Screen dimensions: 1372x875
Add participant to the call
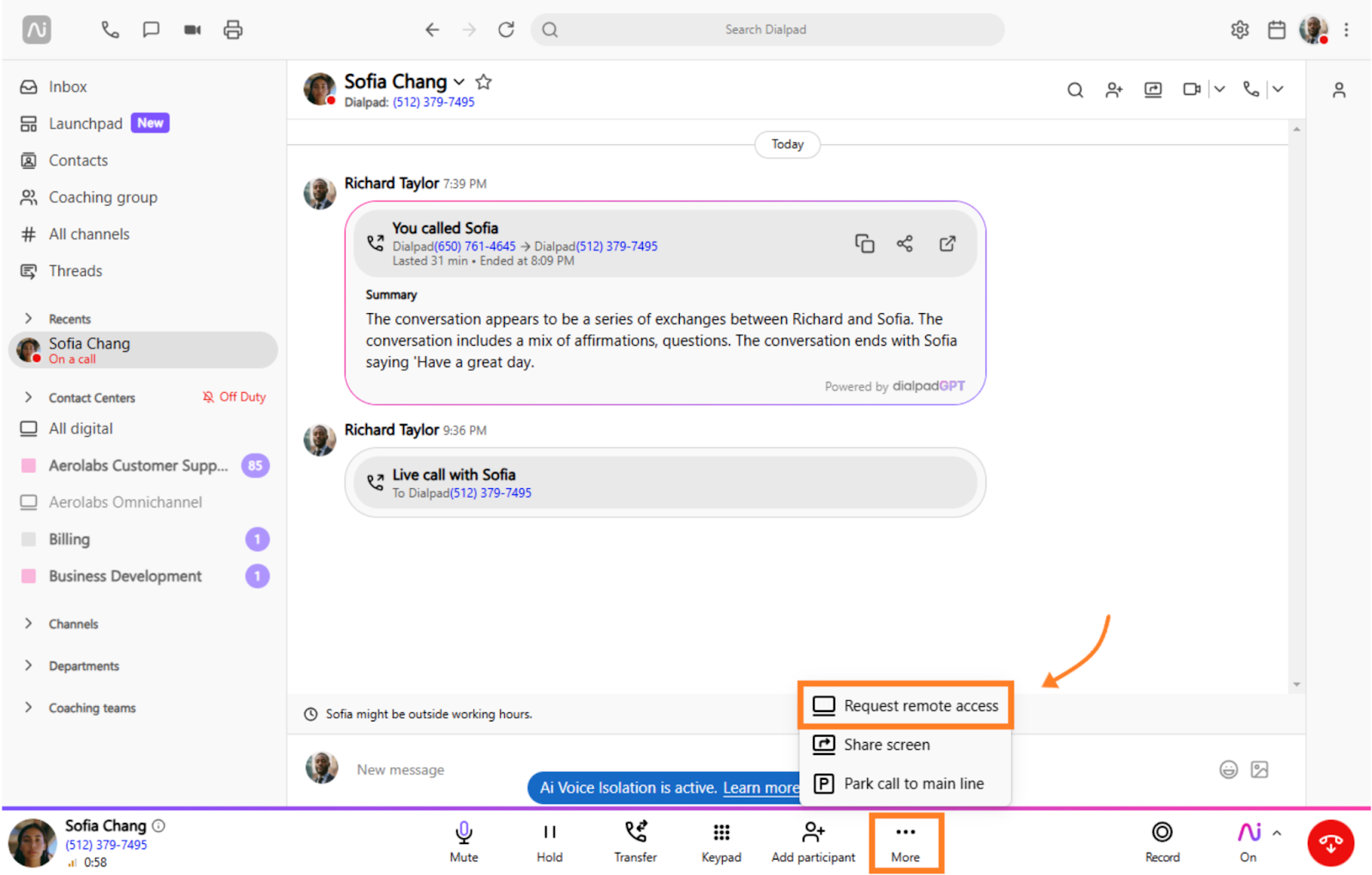click(x=813, y=842)
